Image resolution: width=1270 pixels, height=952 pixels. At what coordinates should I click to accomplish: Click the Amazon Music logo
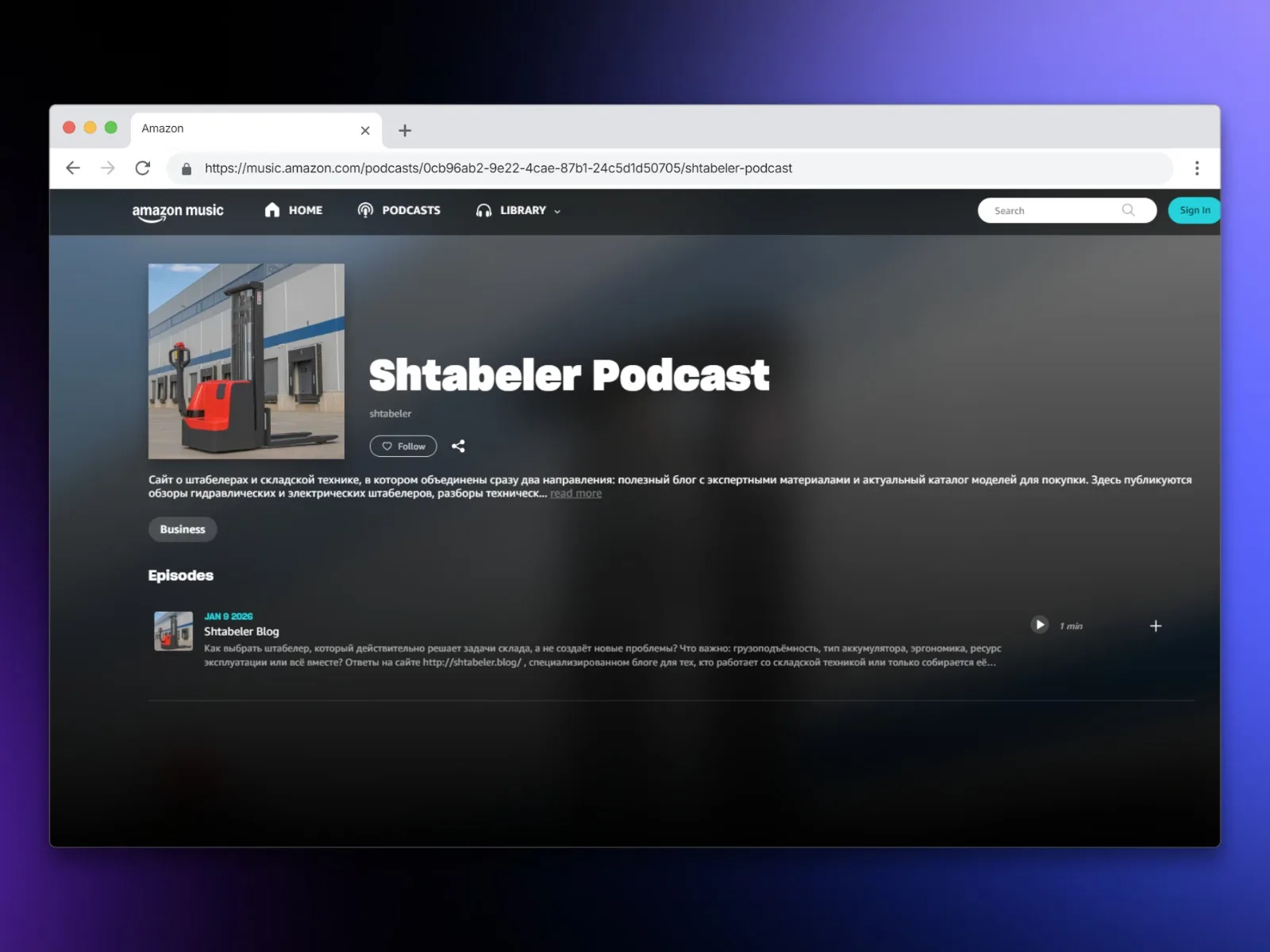(178, 212)
